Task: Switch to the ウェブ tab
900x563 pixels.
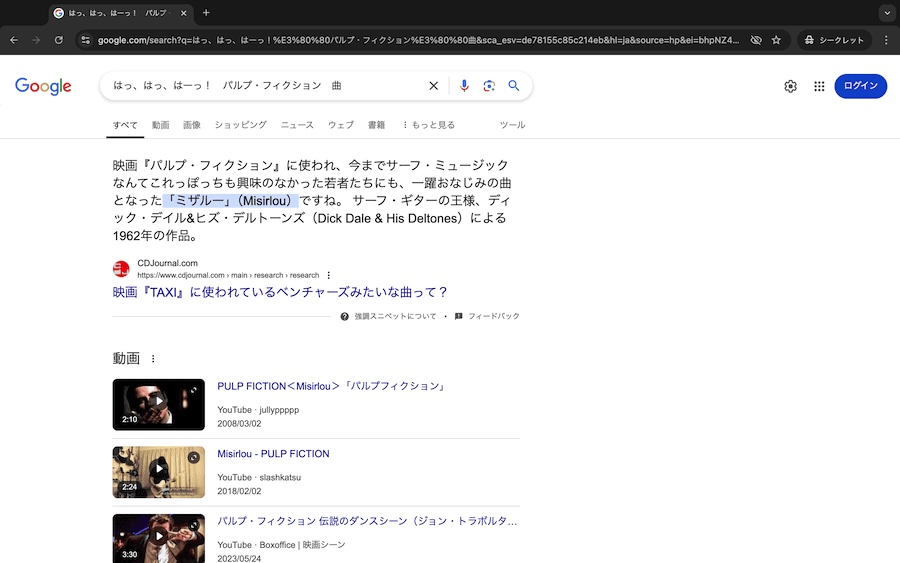Action: pyautogui.click(x=340, y=125)
